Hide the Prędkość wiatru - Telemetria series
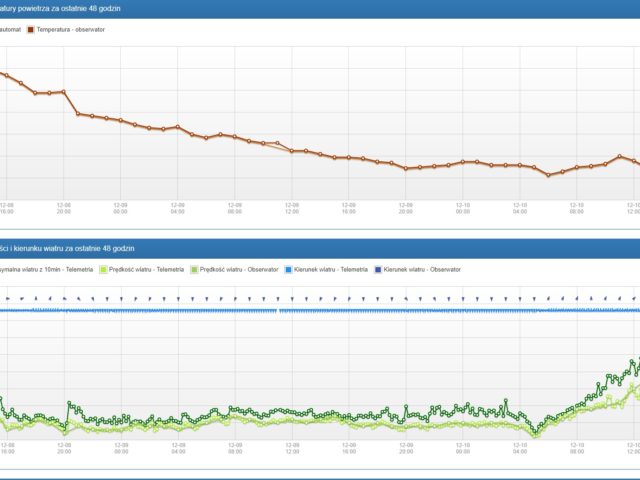 click(x=145, y=269)
